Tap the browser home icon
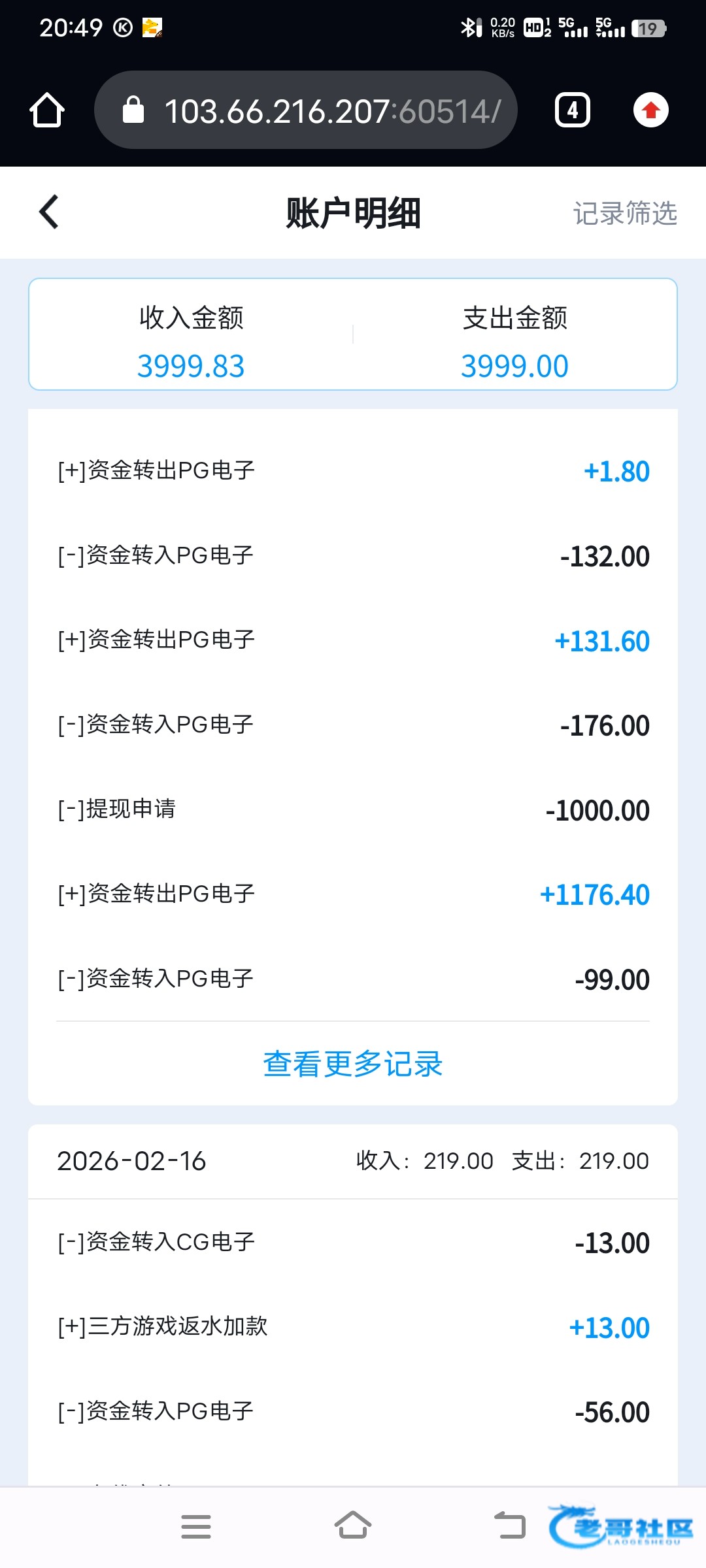The width and height of the screenshot is (706, 1568). coord(47,110)
